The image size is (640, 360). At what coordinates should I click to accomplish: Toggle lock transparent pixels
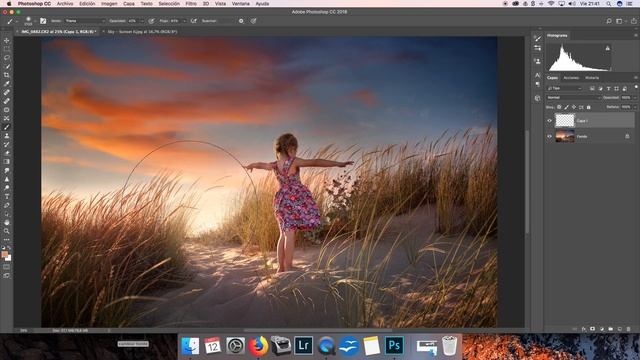pyautogui.click(x=559, y=107)
